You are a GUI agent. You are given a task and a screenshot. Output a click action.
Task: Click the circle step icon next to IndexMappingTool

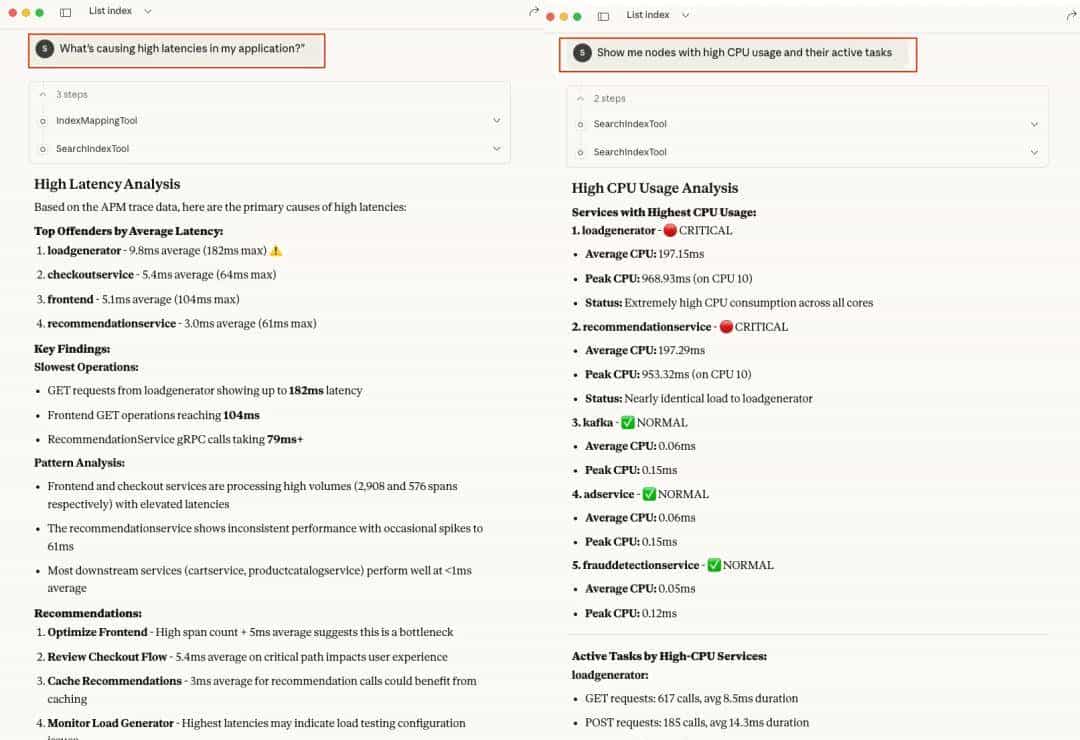(x=43, y=121)
